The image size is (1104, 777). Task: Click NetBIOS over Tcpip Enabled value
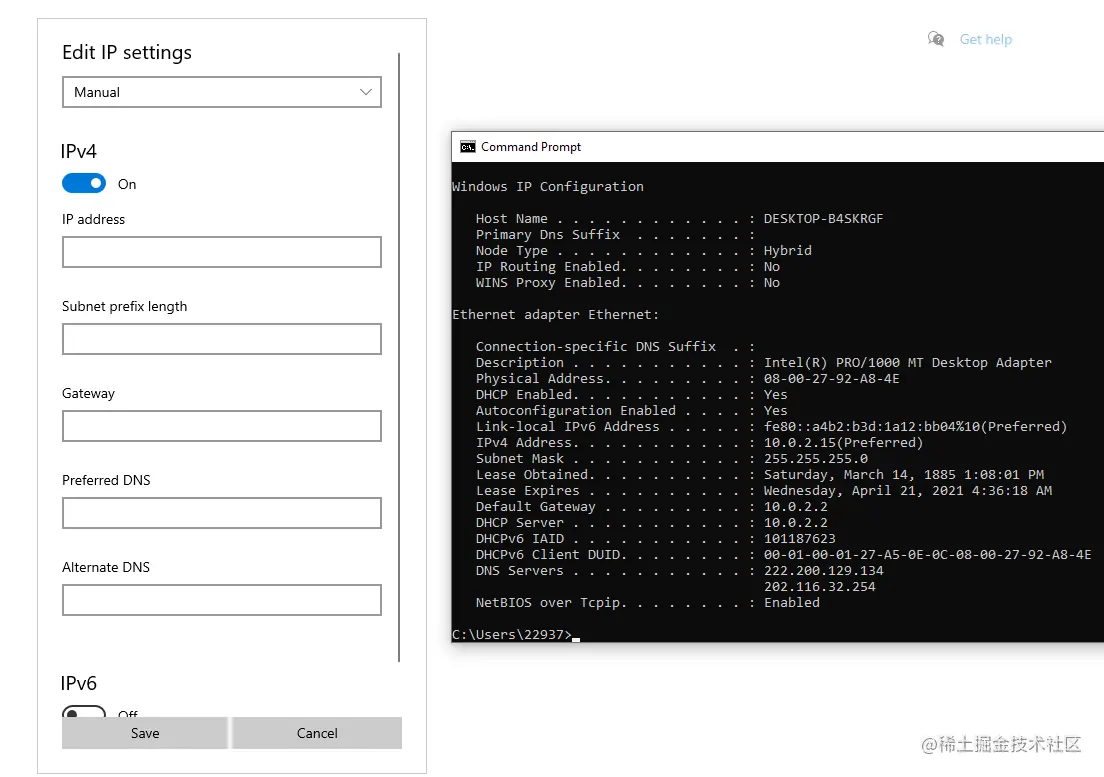(791, 603)
